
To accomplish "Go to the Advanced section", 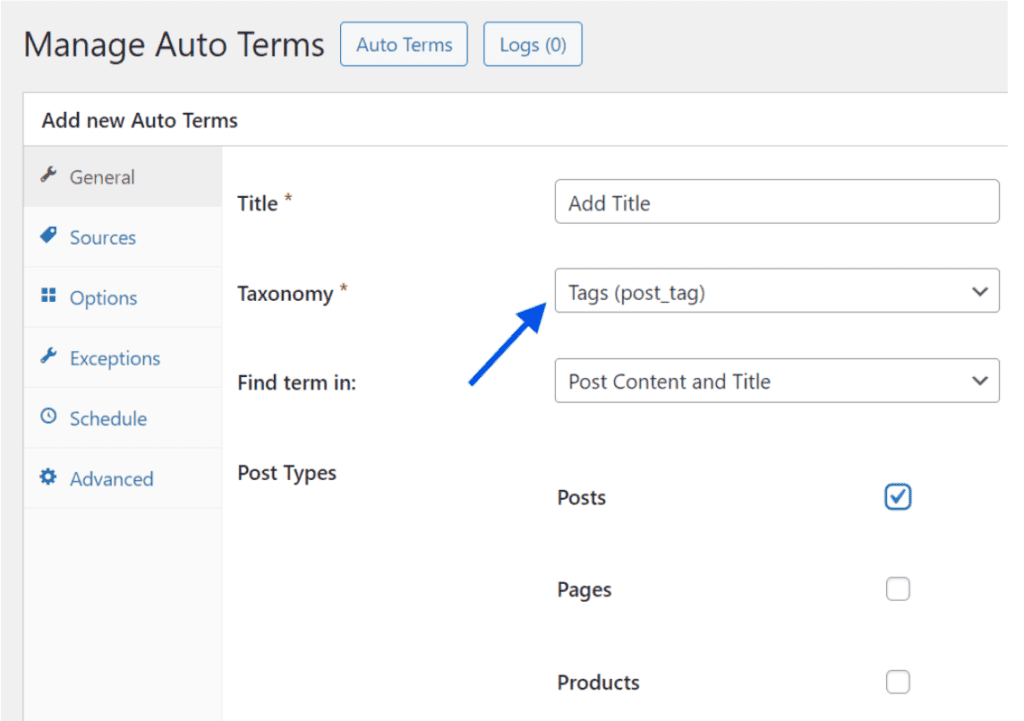I will pos(111,478).
